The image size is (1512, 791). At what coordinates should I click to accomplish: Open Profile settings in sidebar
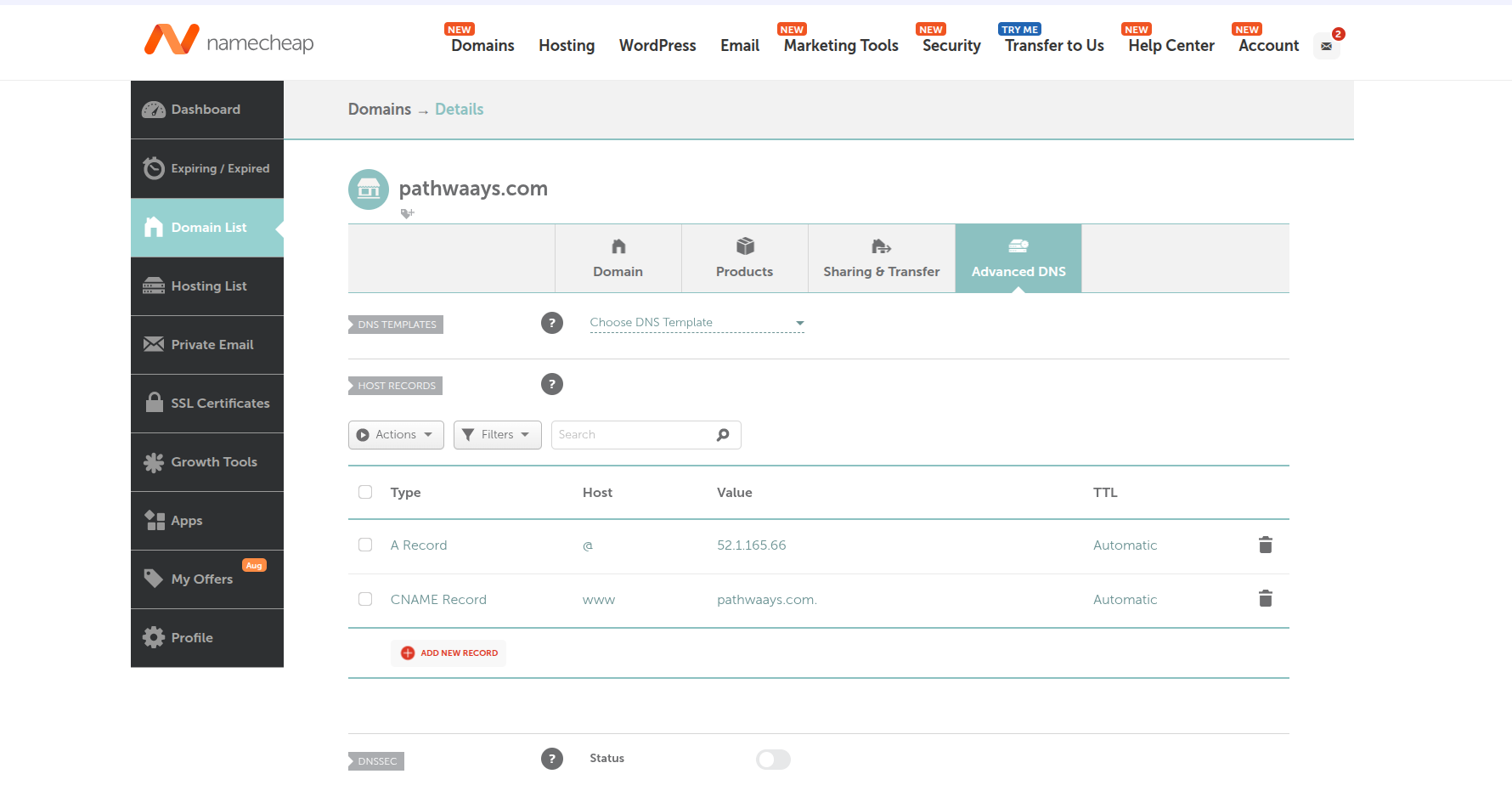coord(207,637)
